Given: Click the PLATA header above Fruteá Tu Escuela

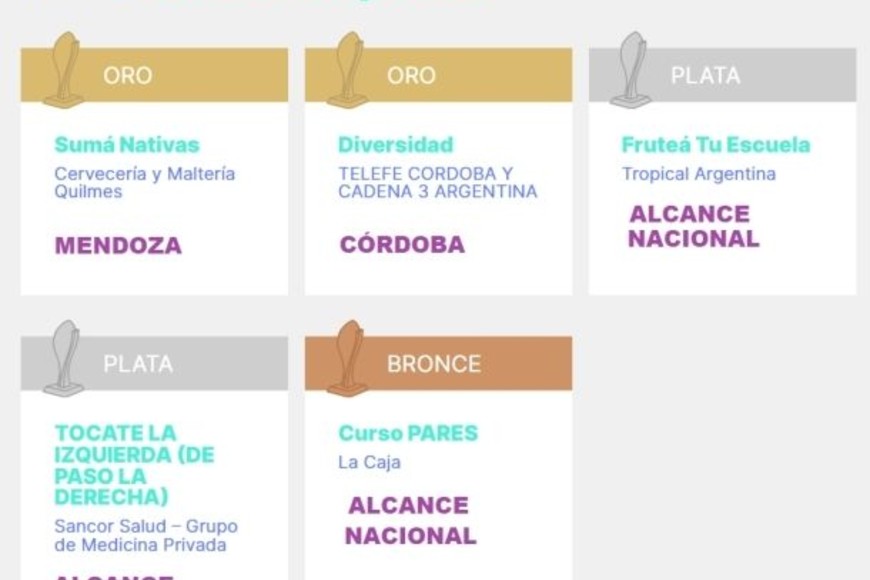Looking at the screenshot, I should click(705, 75).
